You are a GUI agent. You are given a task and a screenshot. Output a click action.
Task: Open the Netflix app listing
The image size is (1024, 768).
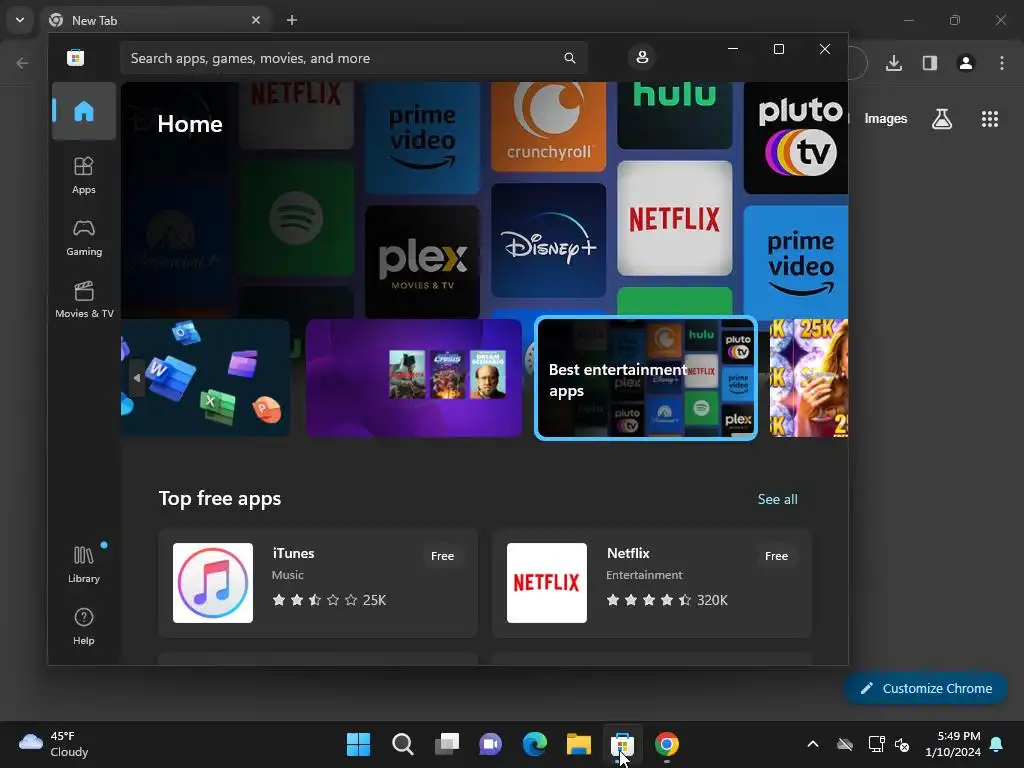pyautogui.click(x=652, y=583)
